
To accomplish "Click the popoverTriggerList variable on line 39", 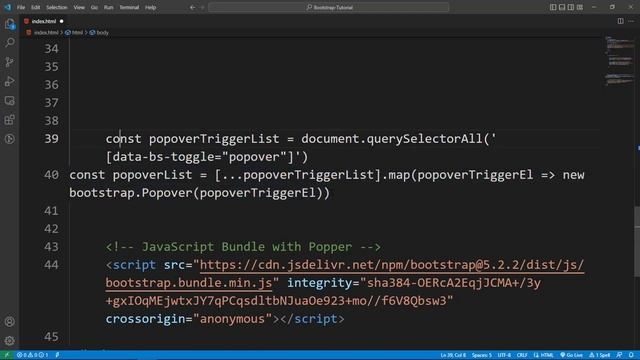I will [x=214, y=139].
